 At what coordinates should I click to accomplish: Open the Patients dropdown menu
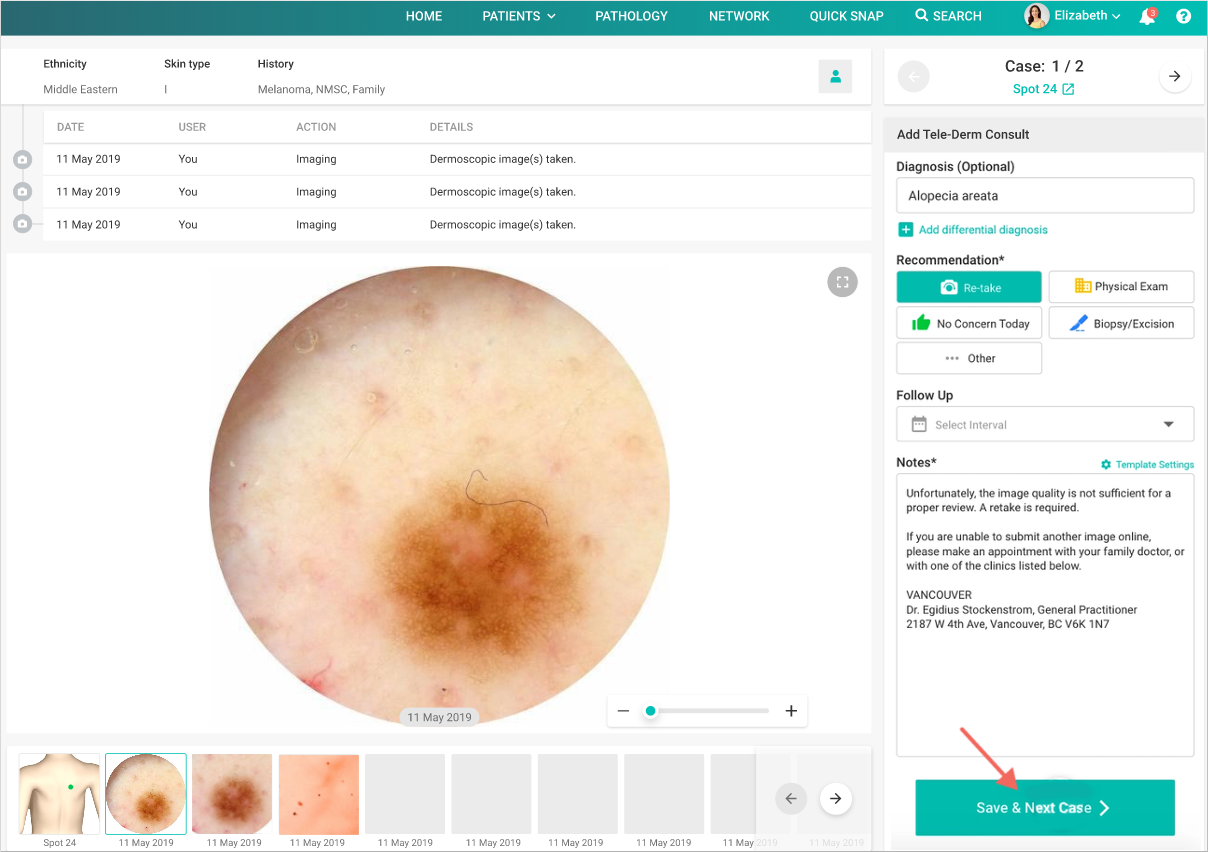tap(519, 16)
